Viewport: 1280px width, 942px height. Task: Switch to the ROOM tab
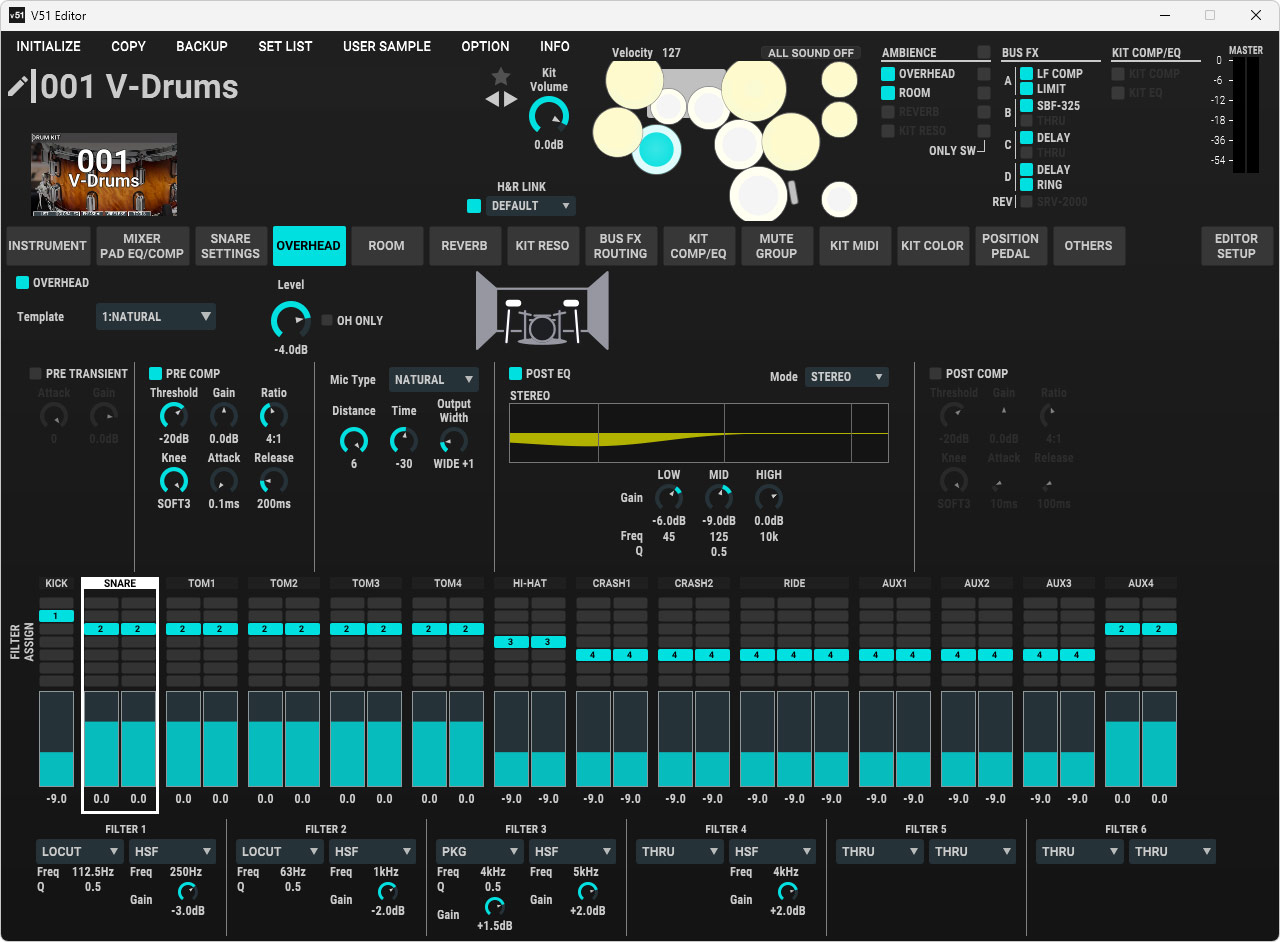[386, 246]
